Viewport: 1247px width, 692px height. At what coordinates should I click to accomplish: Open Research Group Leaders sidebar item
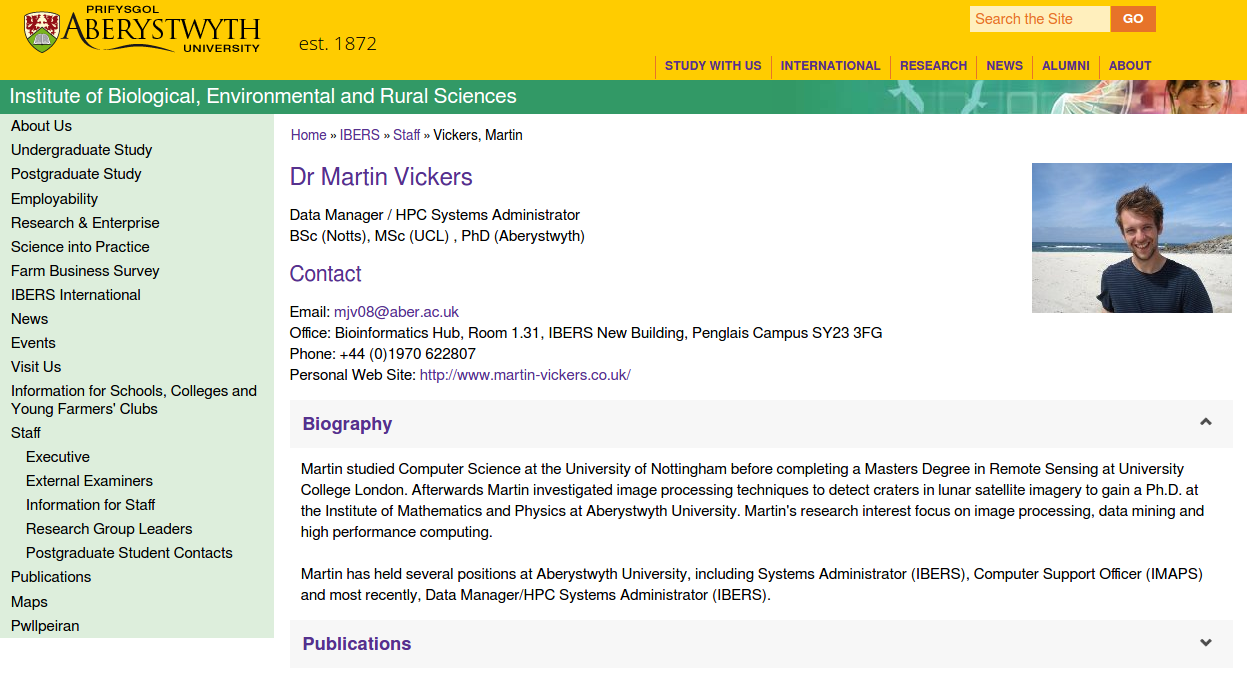point(109,529)
